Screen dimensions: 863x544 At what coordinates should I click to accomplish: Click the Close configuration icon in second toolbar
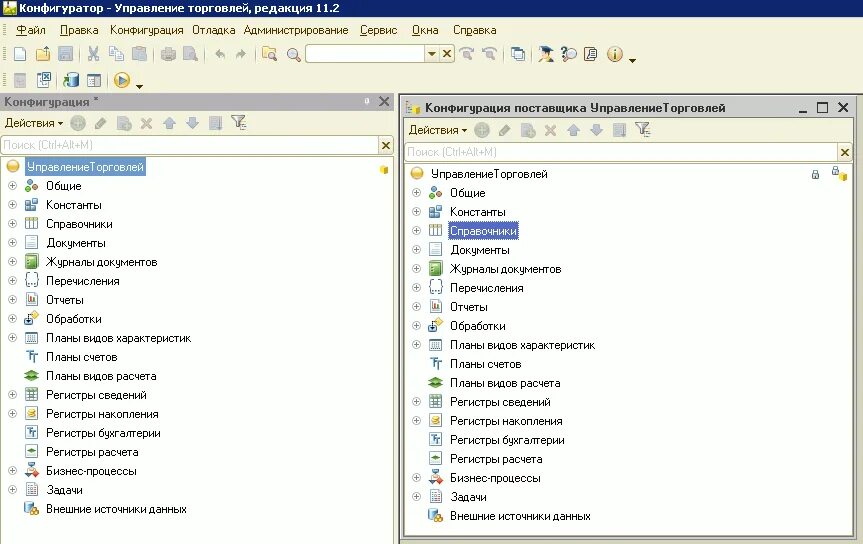(43, 80)
